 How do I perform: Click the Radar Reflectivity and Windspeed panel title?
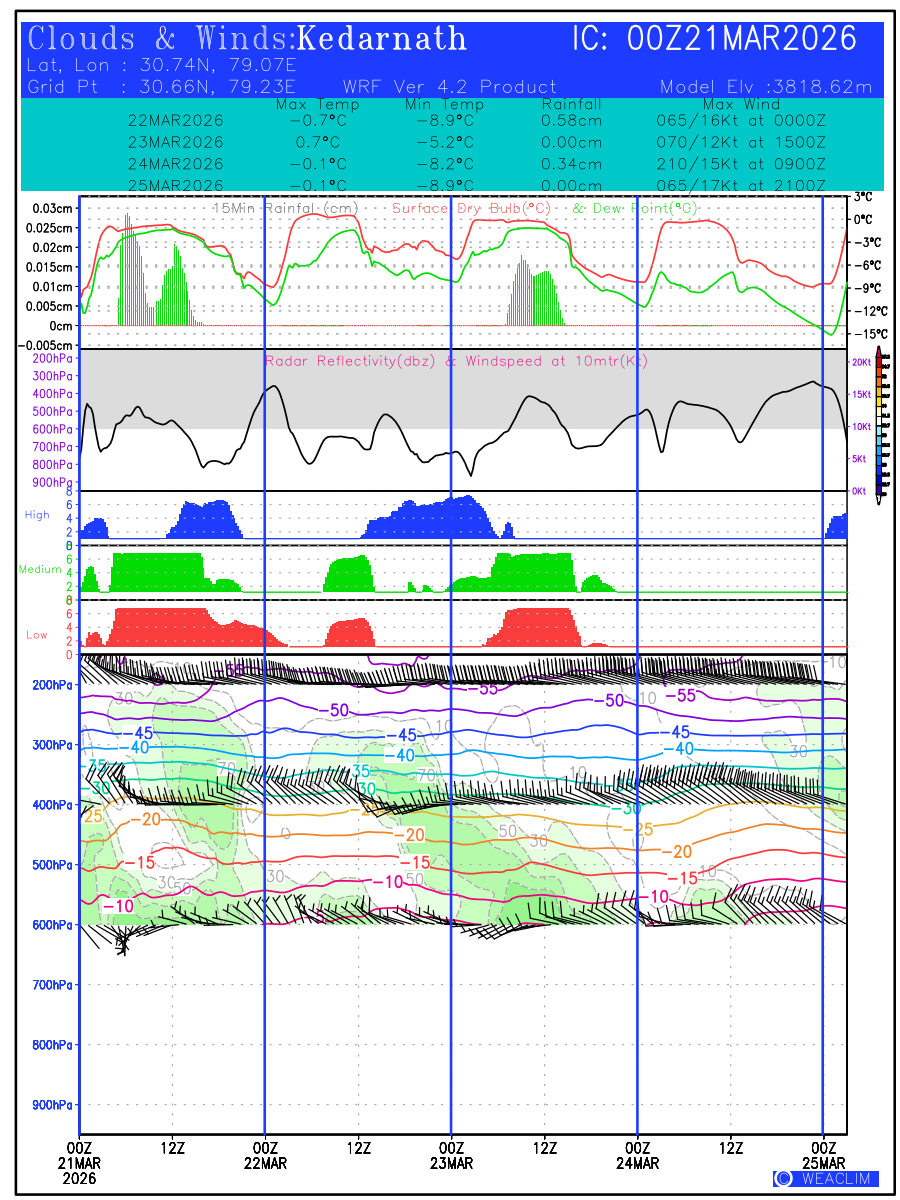(456, 360)
